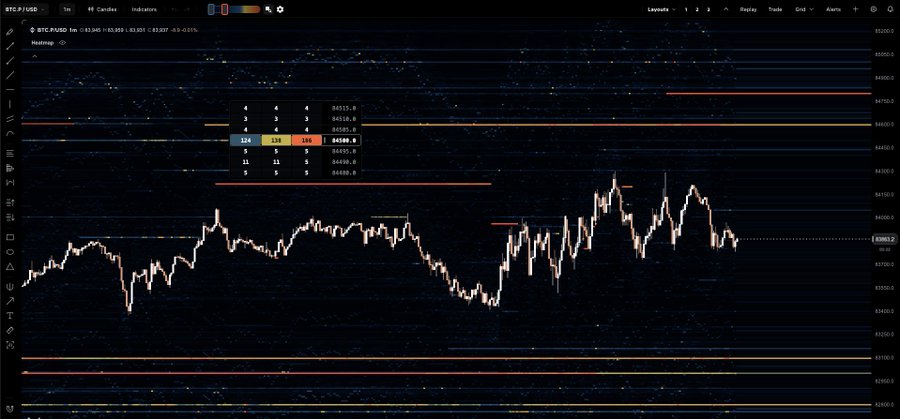This screenshot has width=900, height=419.
Task: Switch to layout 1
Action: 686,9
